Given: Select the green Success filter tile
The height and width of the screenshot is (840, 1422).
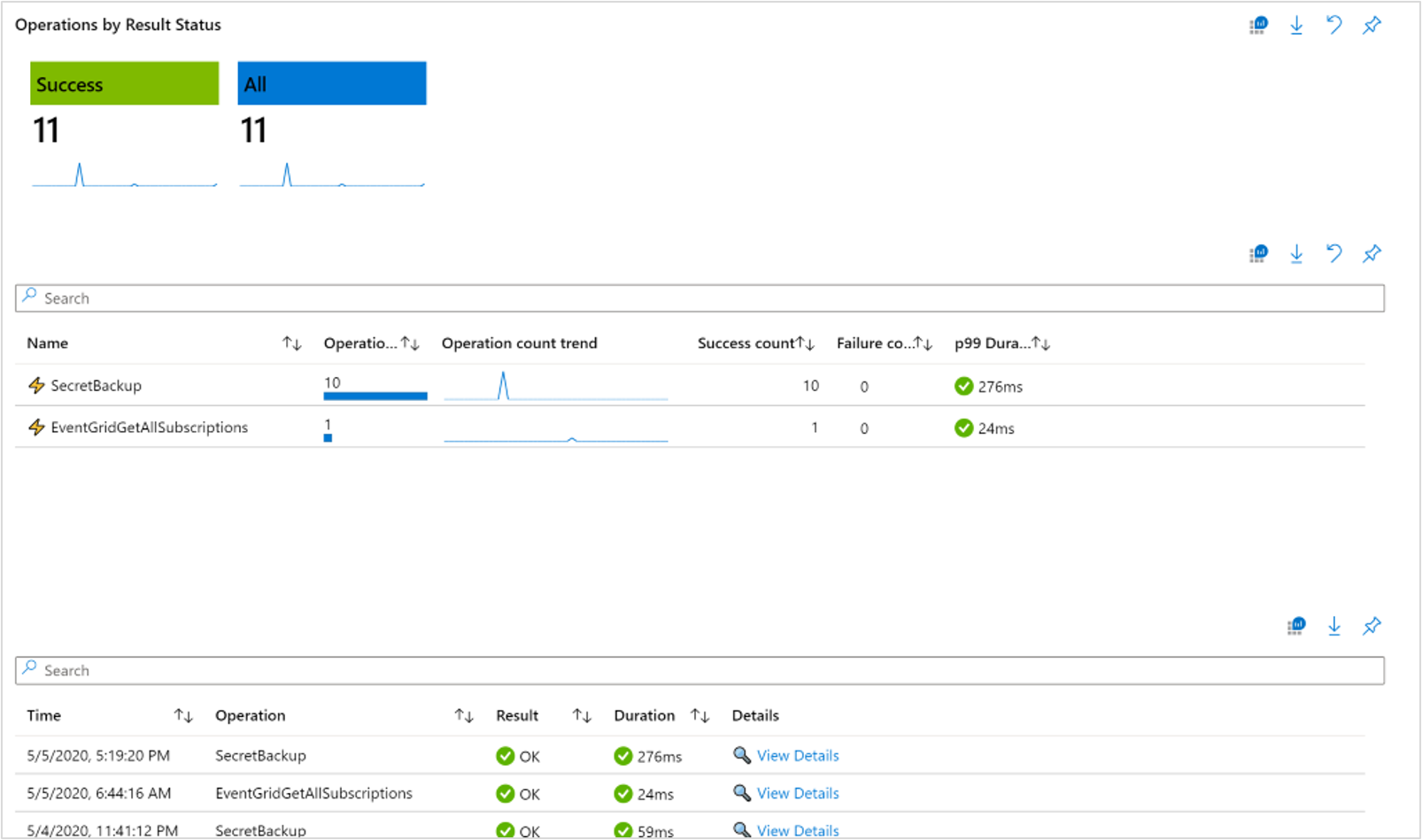Looking at the screenshot, I should (124, 83).
